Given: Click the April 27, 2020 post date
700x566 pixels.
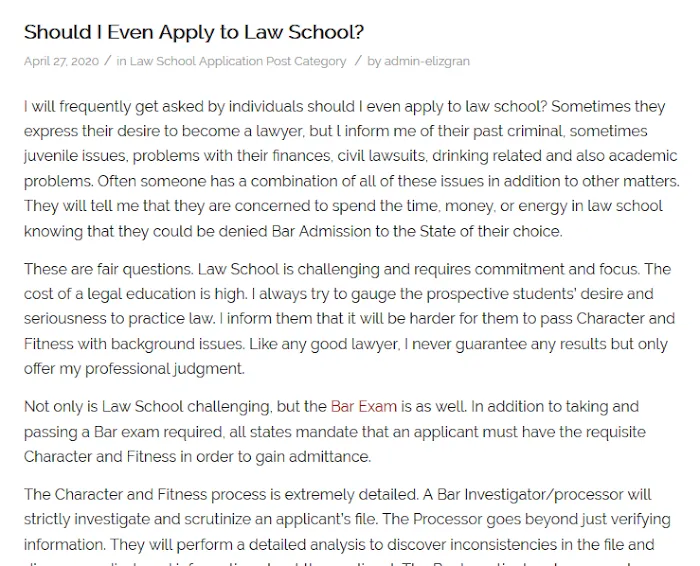Looking at the screenshot, I should (x=61, y=61).
